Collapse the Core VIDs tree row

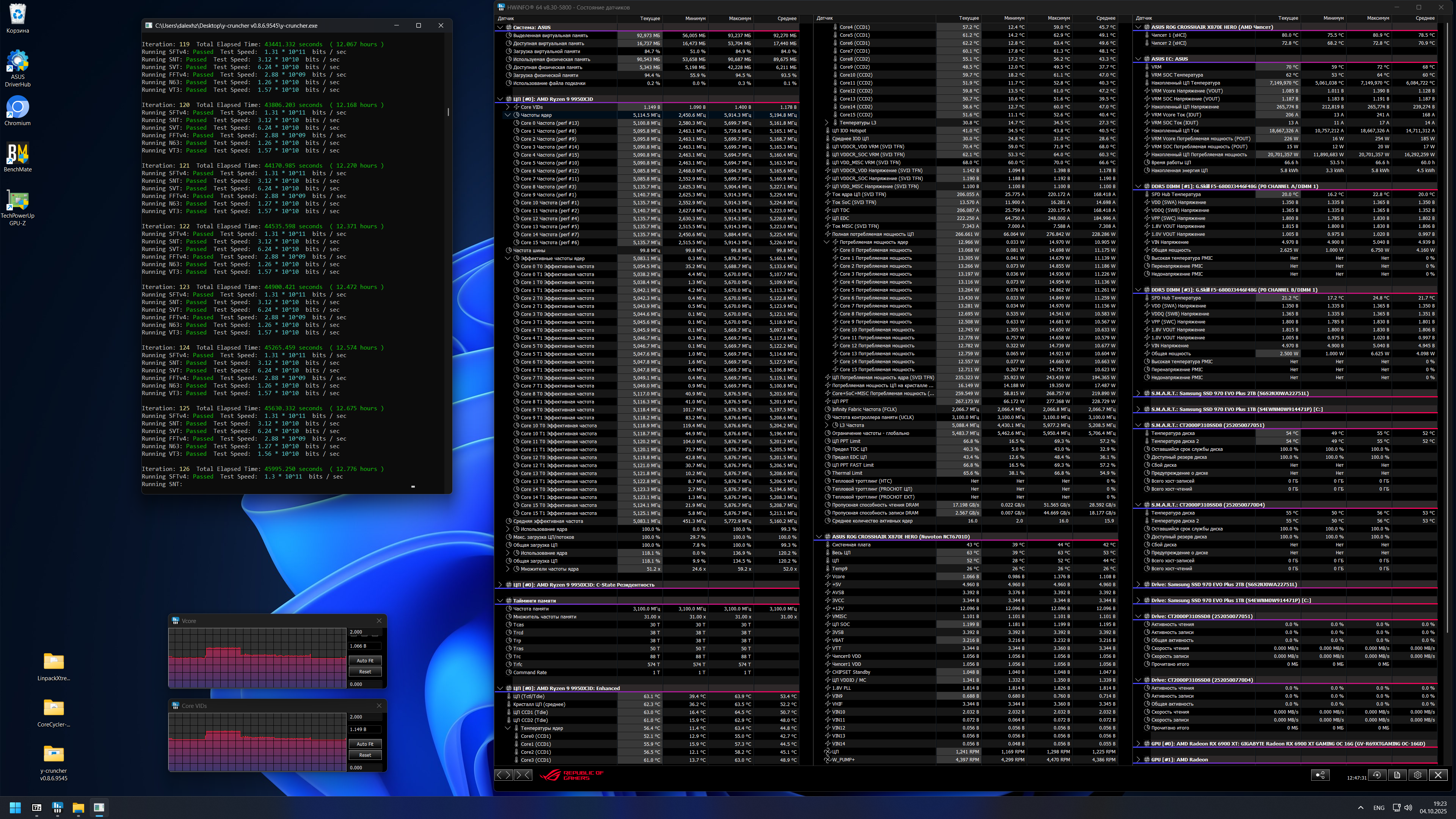click(508, 107)
